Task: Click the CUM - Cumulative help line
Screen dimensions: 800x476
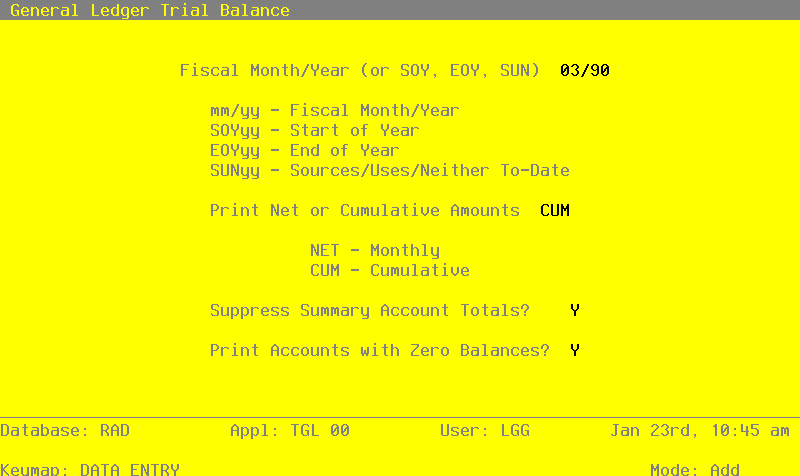Action: pyautogui.click(x=390, y=270)
